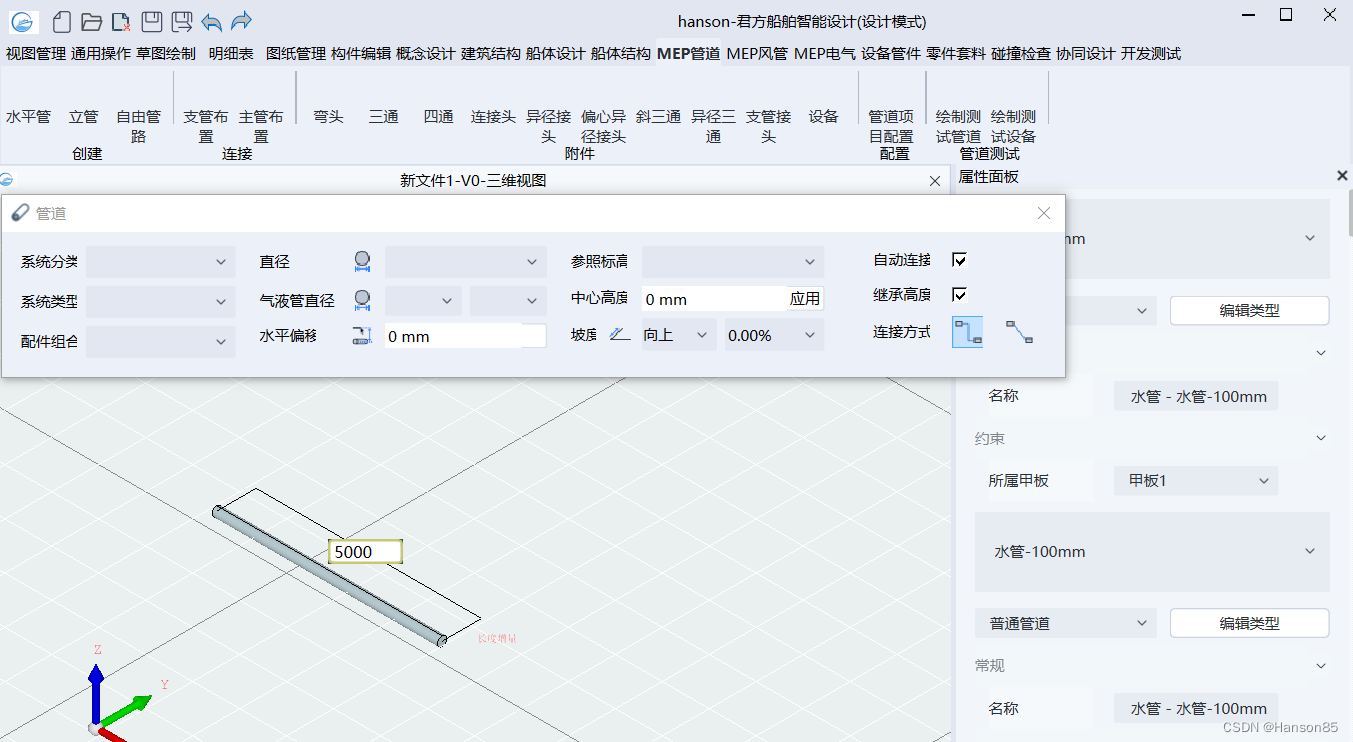
Task: Uncheck the 继承高度 checkbox
Action: pyautogui.click(x=959, y=294)
